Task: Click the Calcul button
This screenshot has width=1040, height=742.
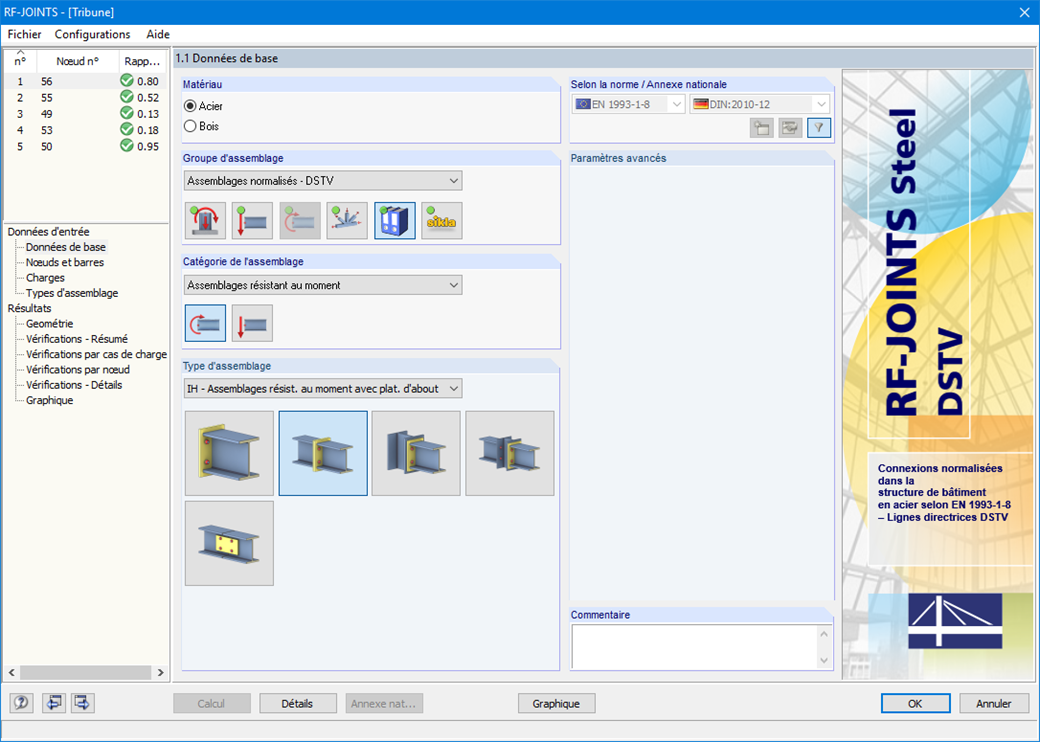Action: point(212,704)
